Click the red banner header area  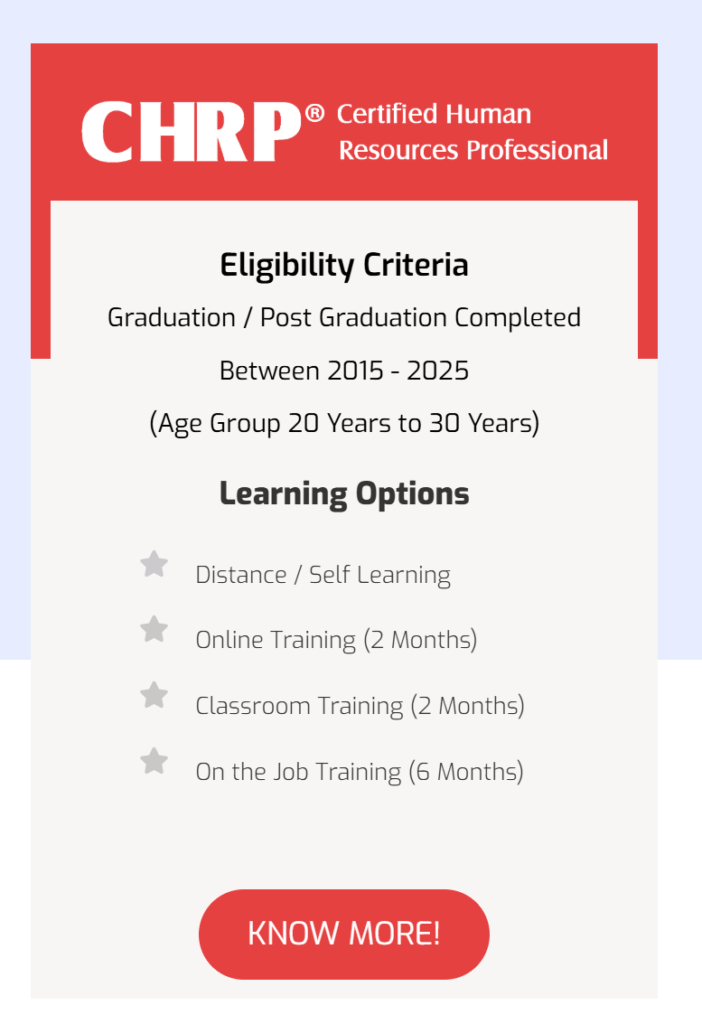[x=344, y=120]
